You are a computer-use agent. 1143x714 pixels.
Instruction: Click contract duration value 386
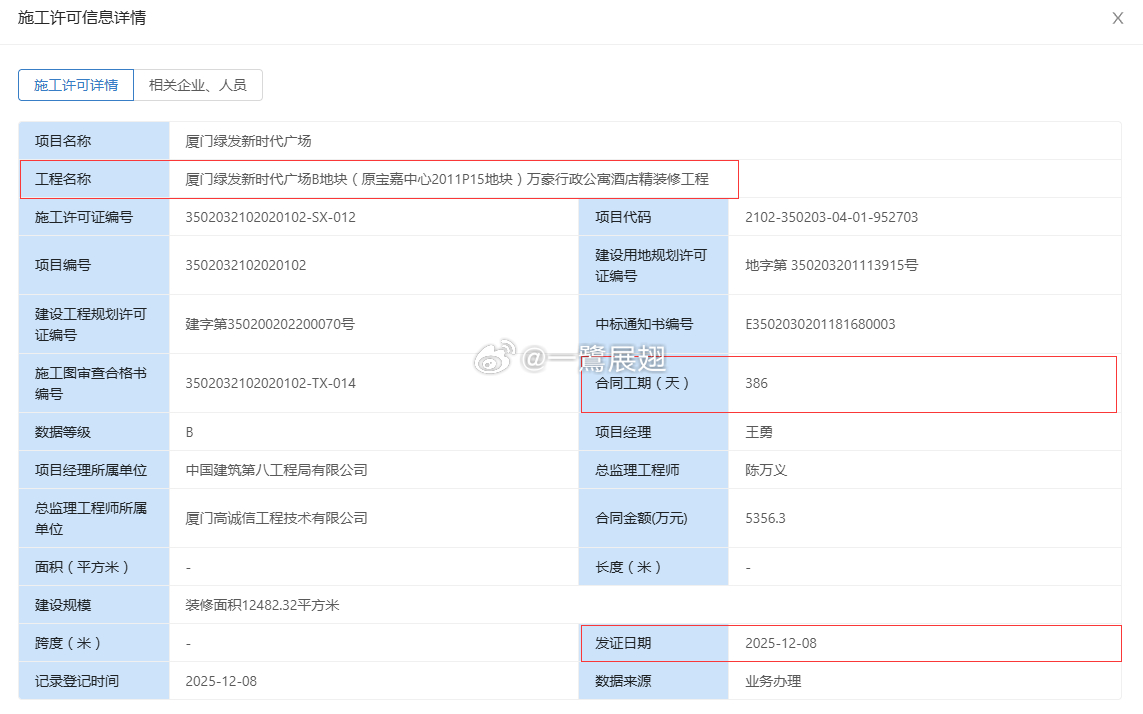click(x=756, y=384)
